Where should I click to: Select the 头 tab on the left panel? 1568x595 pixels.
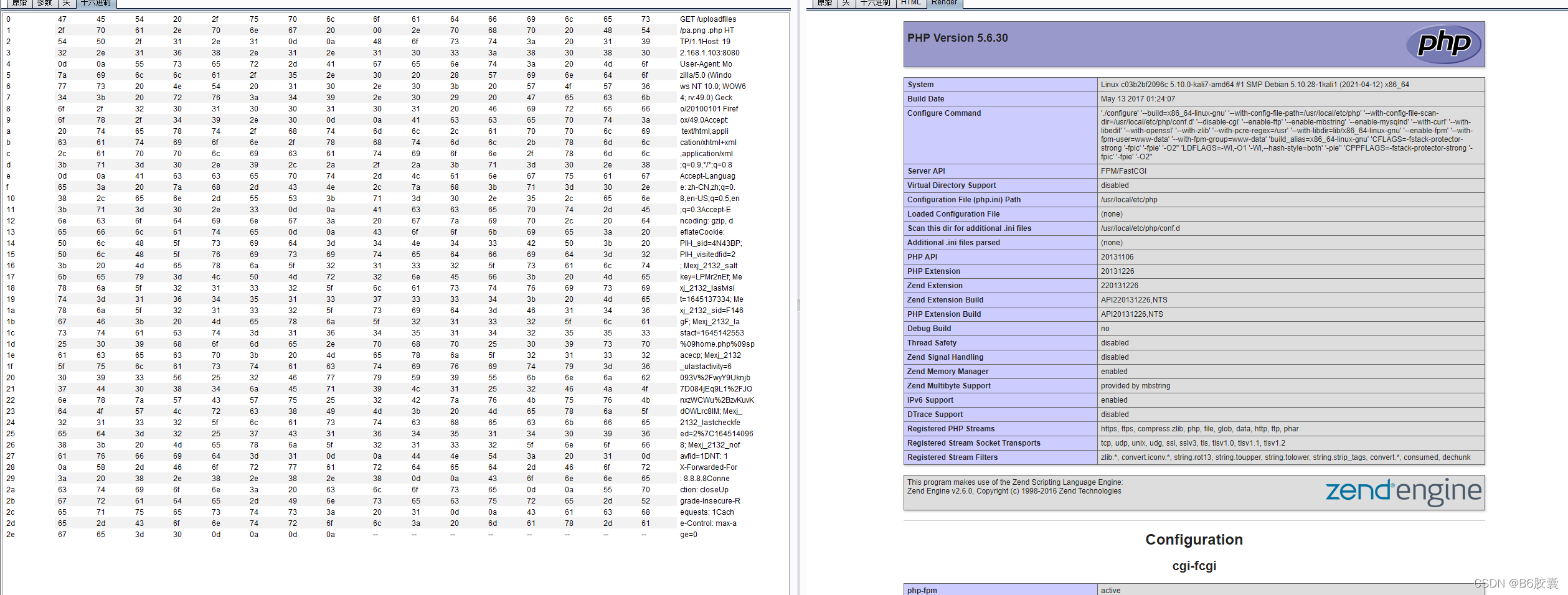65,3
